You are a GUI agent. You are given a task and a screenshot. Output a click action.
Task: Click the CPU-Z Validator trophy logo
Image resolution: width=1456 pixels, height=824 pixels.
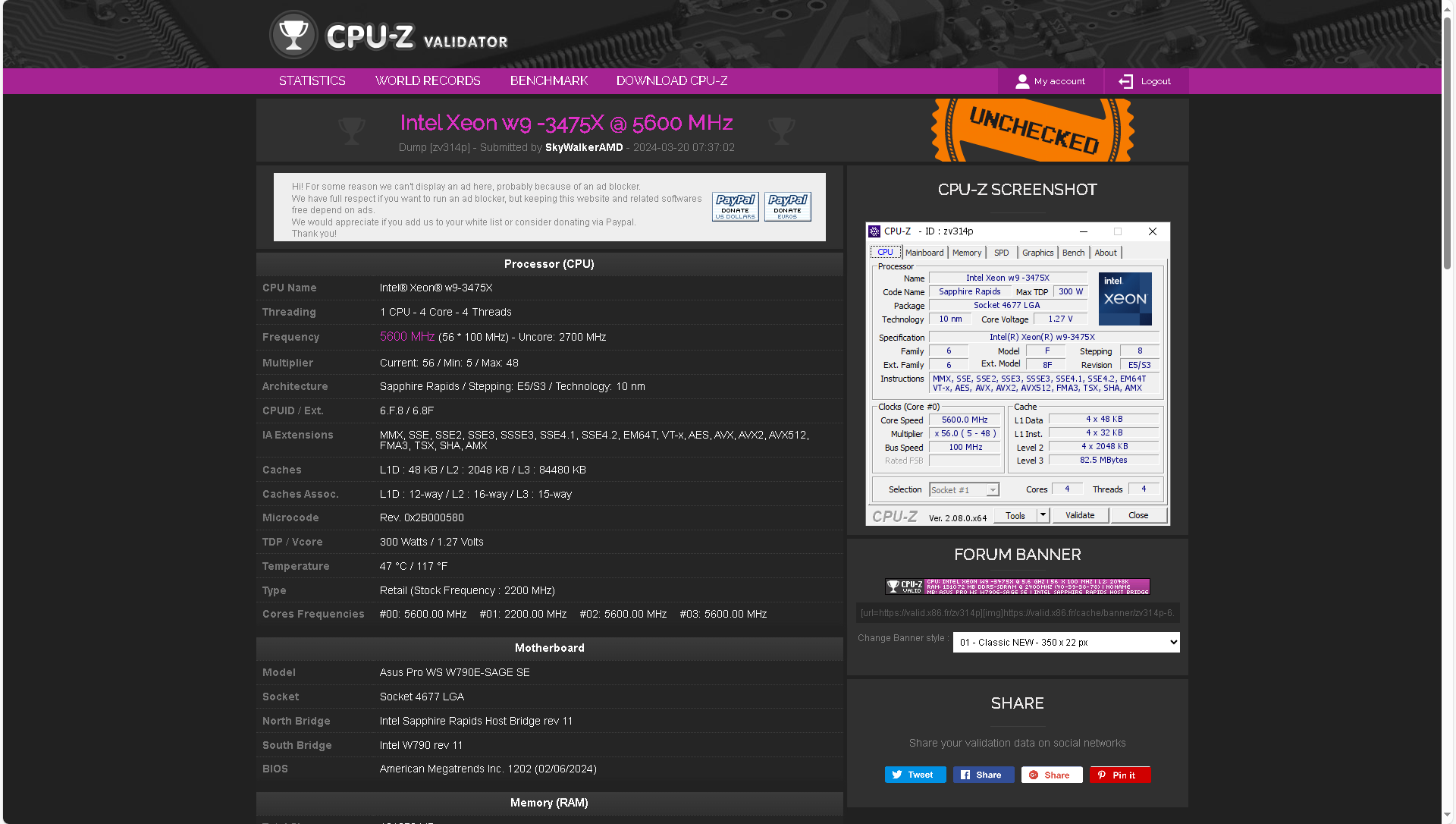[x=293, y=35]
